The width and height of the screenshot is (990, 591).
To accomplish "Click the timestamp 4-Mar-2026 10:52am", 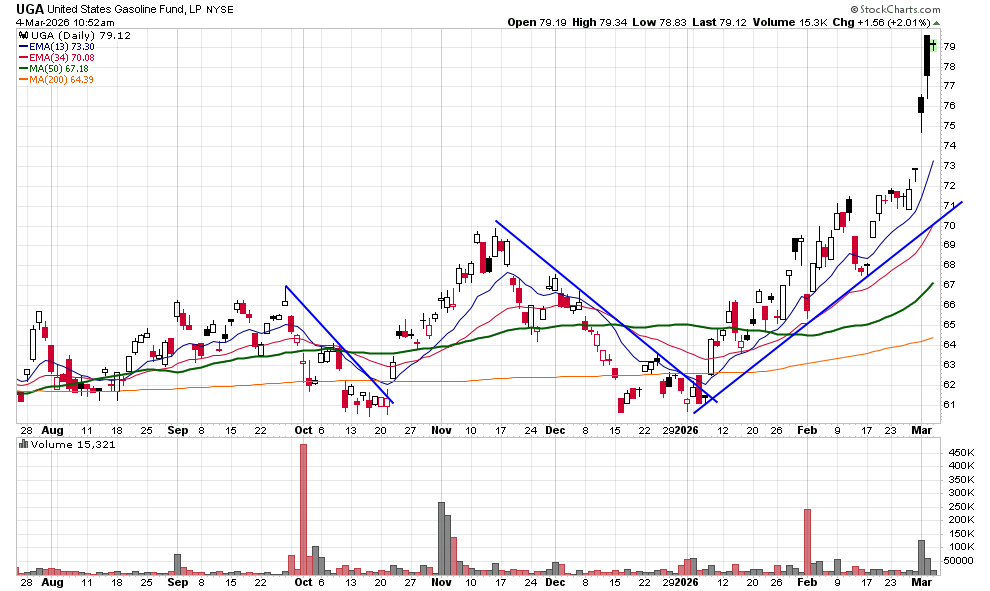I will [65, 23].
